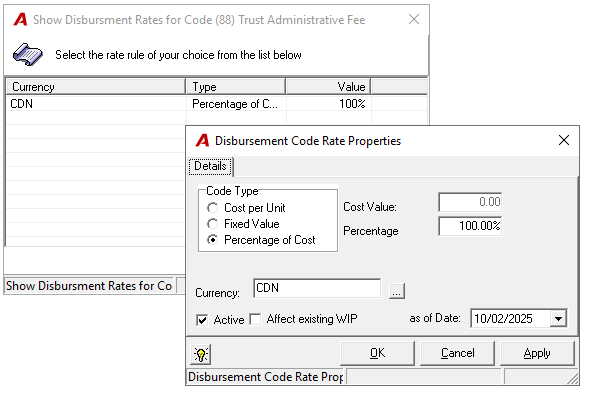Click the scroll document icon beside the instruction
Viewport: 600px width, 395px height.
tap(27, 55)
